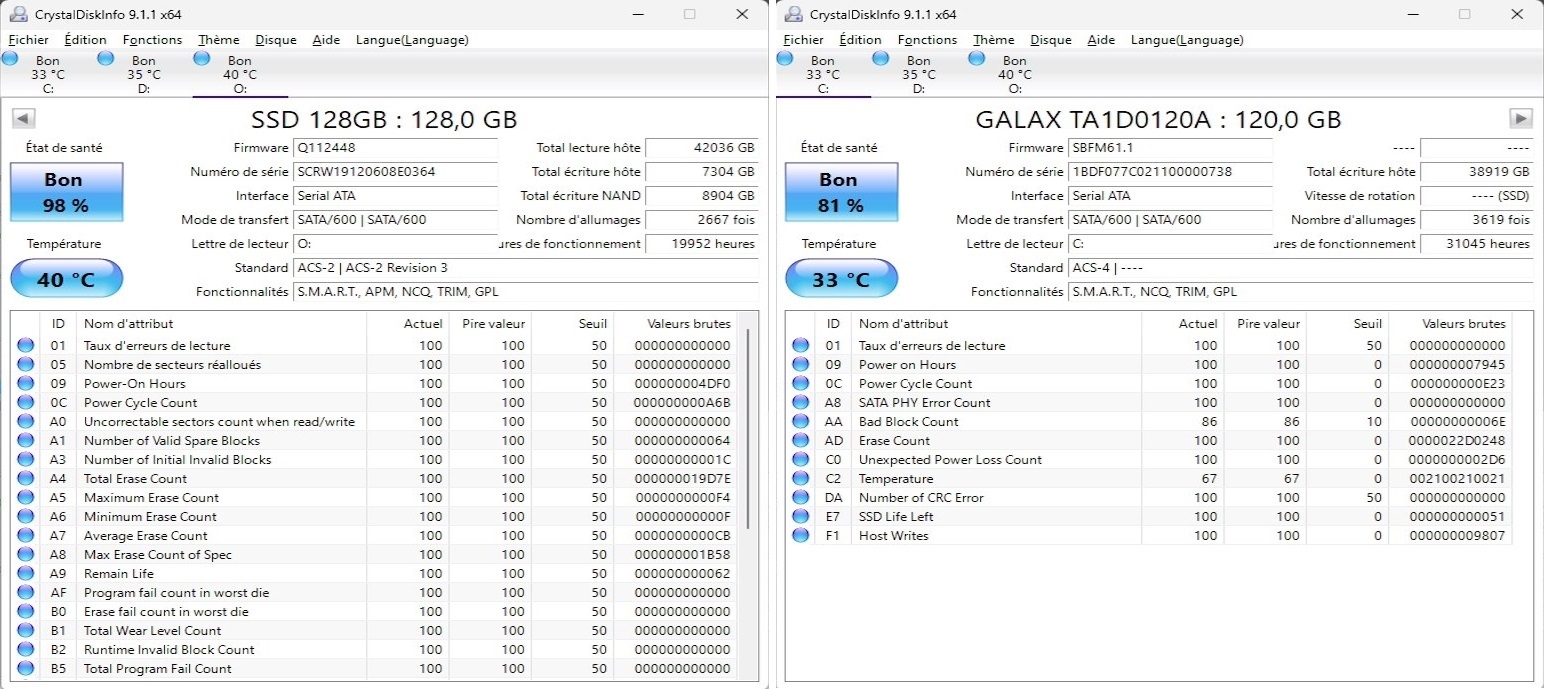Screen dimensions: 1549x689
Task: Click the 40 °C temperature indicator
Action: click(66, 279)
